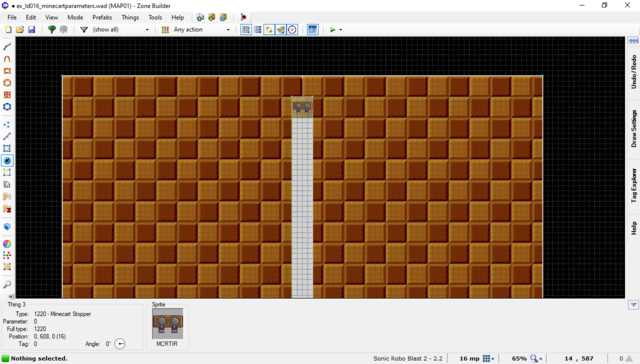Open the Tools menu

(x=155, y=18)
